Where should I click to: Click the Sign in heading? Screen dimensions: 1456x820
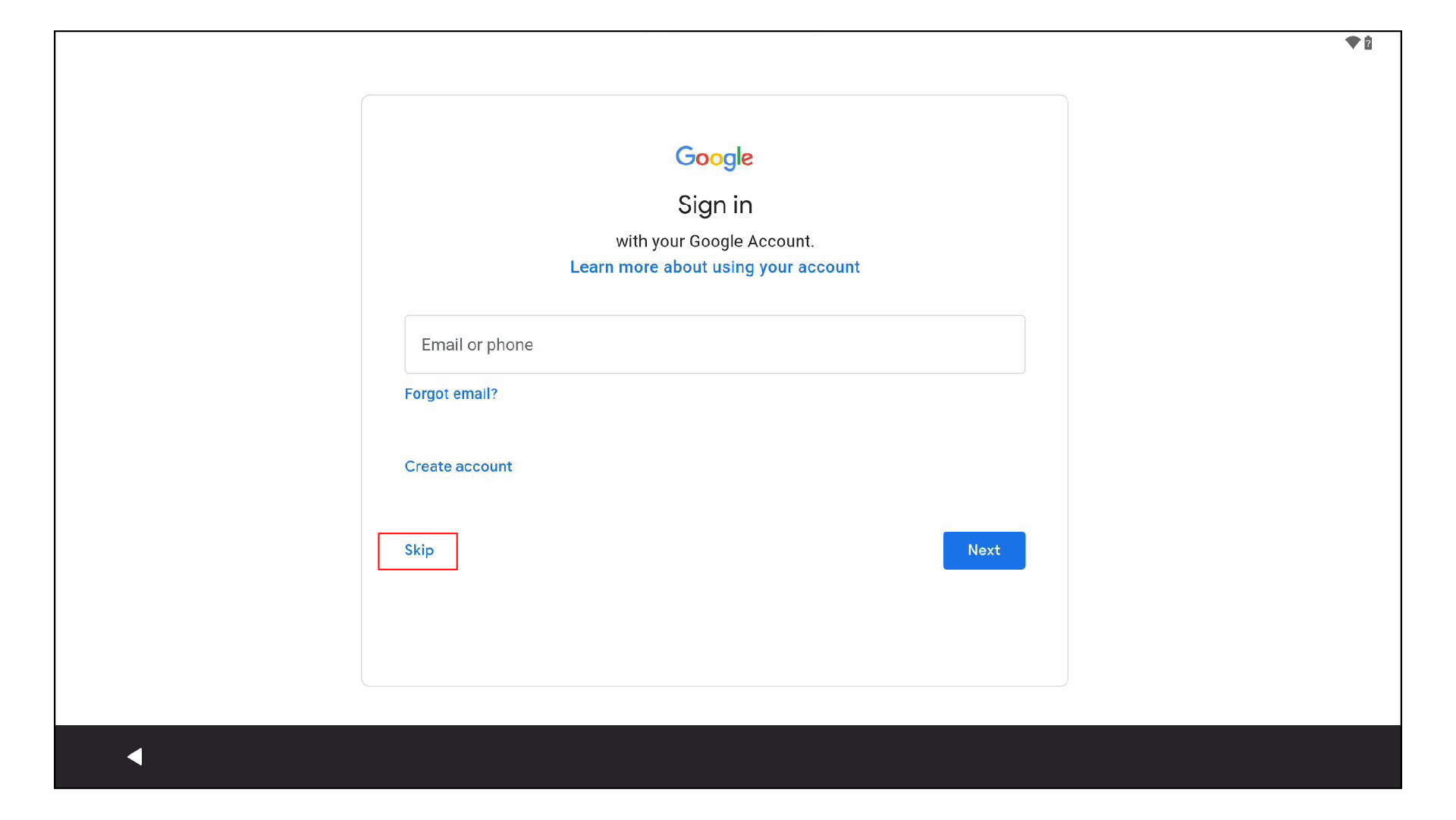714,205
